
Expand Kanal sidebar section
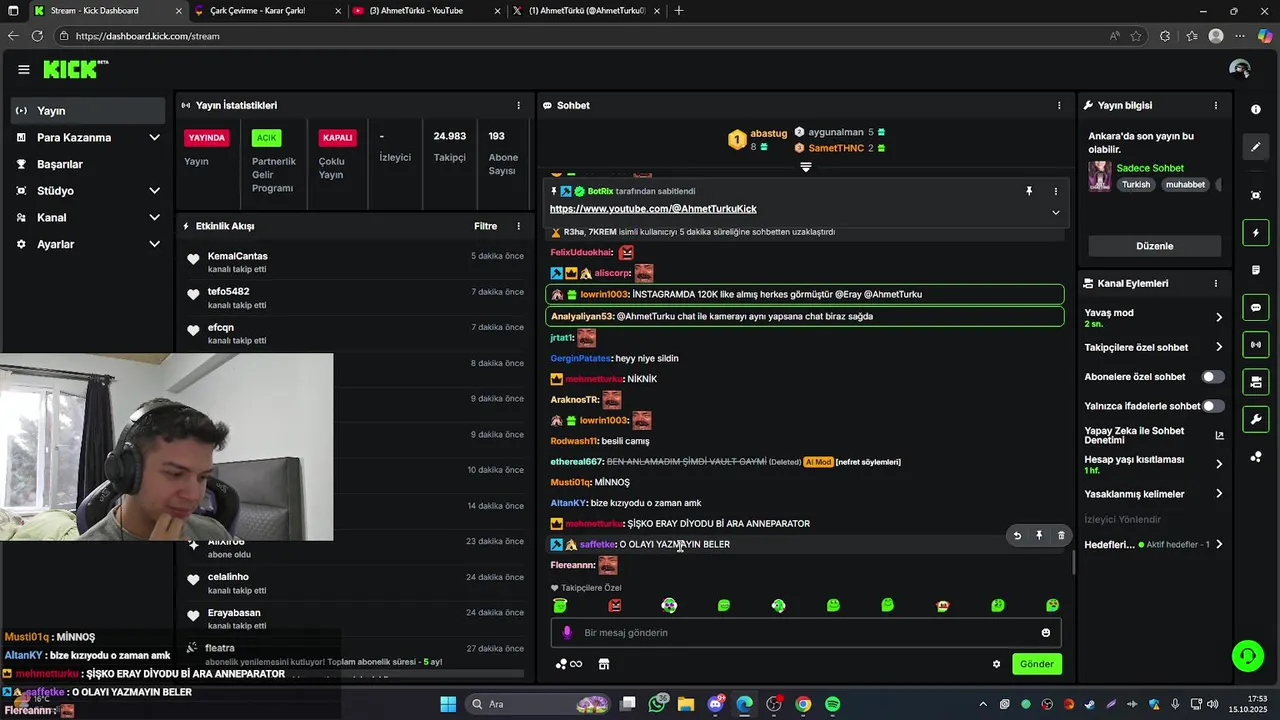154,217
